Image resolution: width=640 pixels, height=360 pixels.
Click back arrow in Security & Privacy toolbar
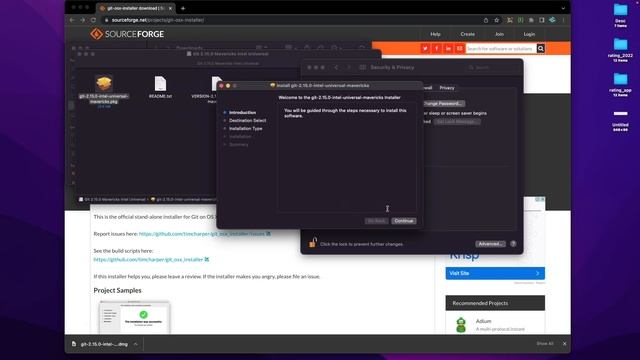(336, 67)
